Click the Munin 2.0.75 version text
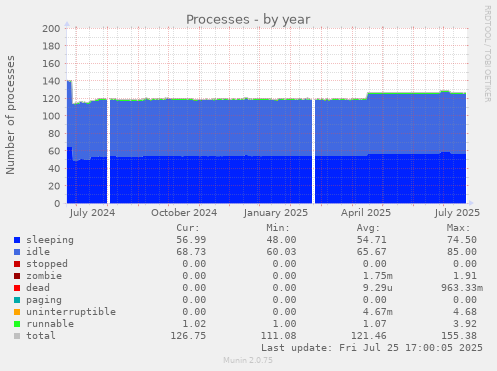The image size is (497, 371). tap(248, 360)
